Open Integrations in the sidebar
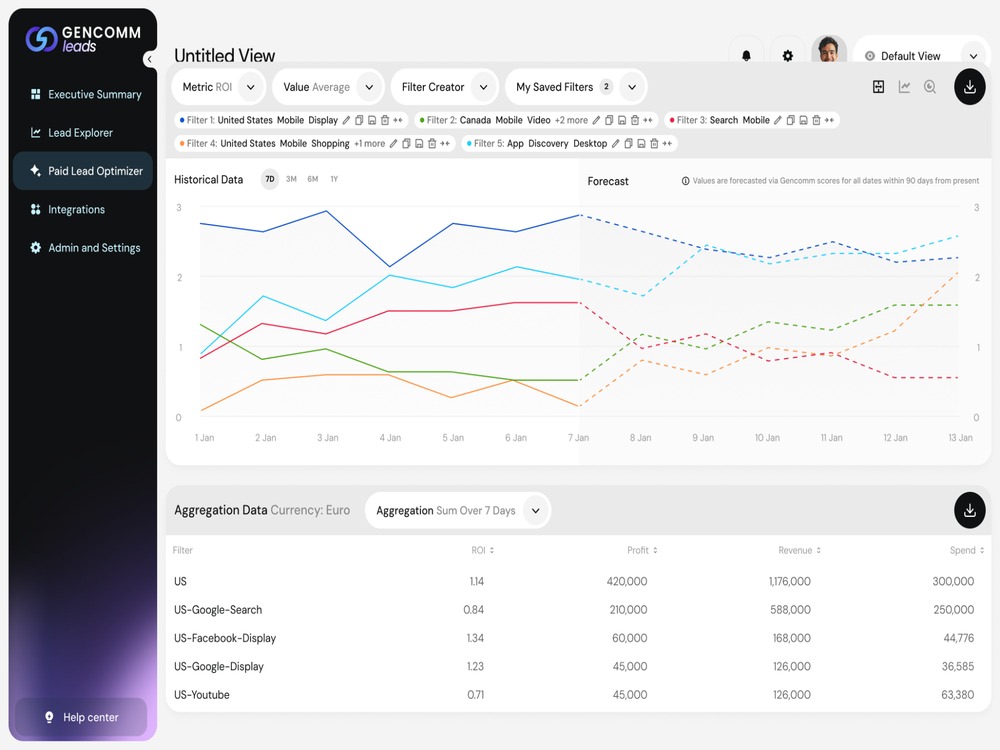The width and height of the screenshot is (1000, 750). [x=83, y=209]
